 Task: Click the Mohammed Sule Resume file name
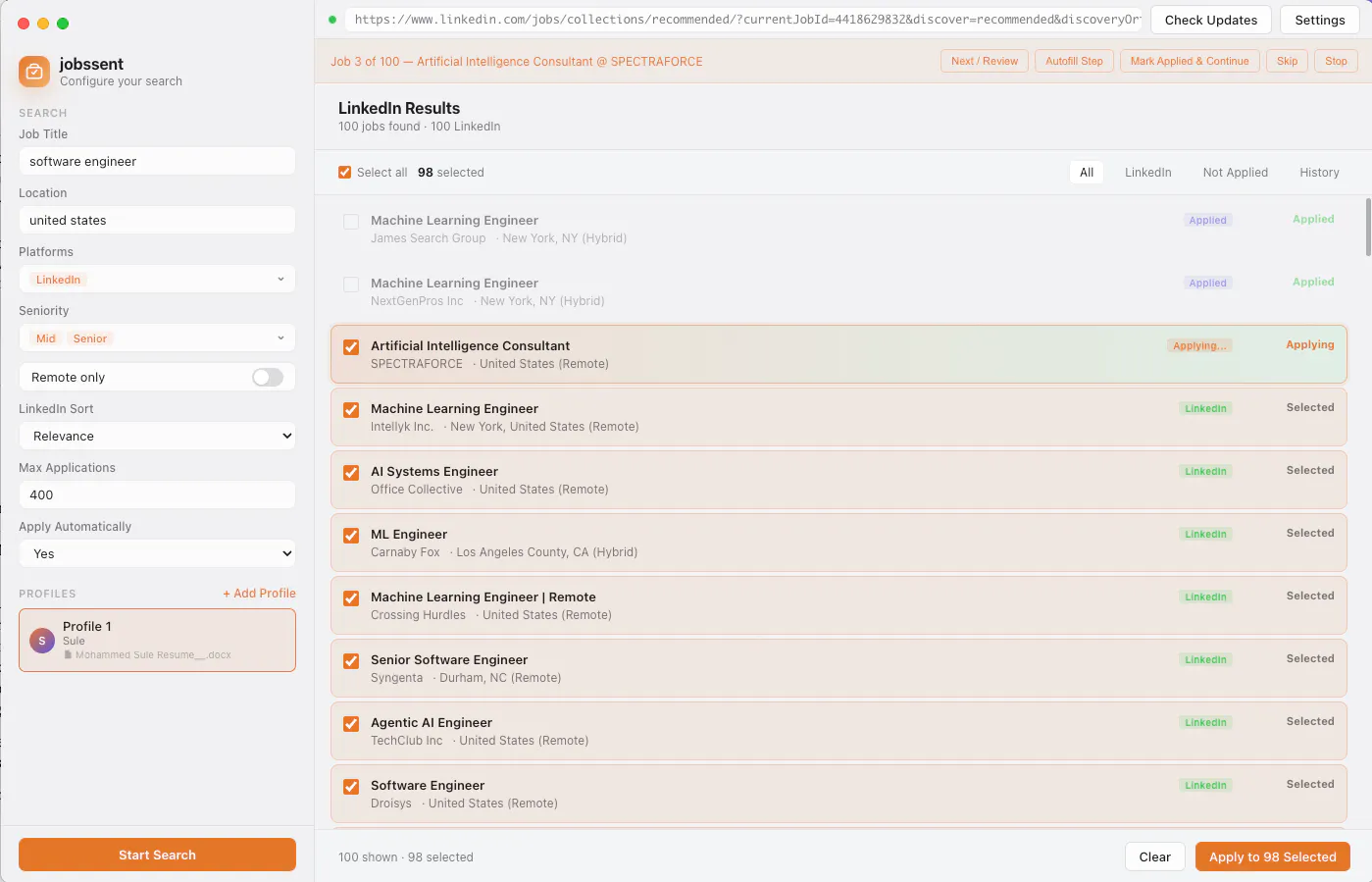[153, 654]
